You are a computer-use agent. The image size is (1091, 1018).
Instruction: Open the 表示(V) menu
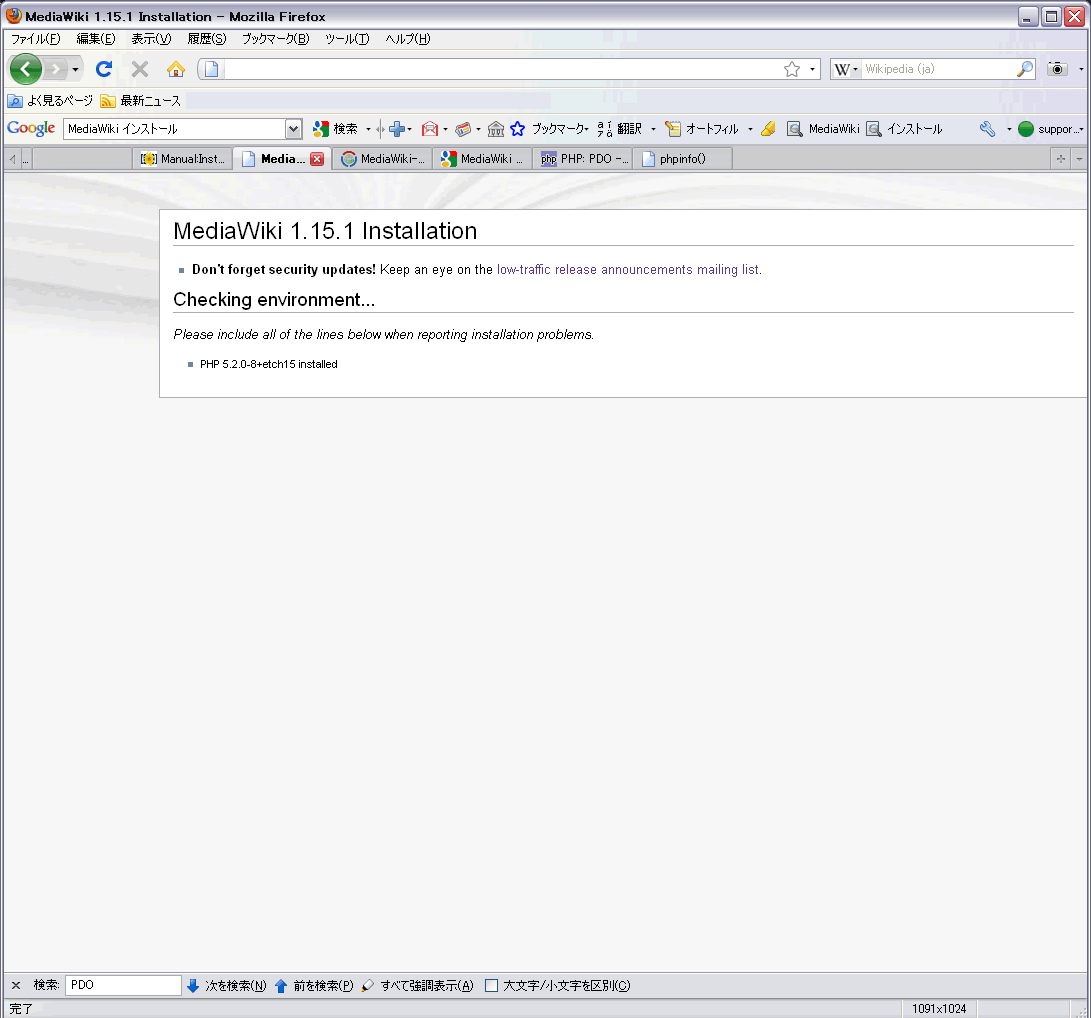[x=151, y=39]
